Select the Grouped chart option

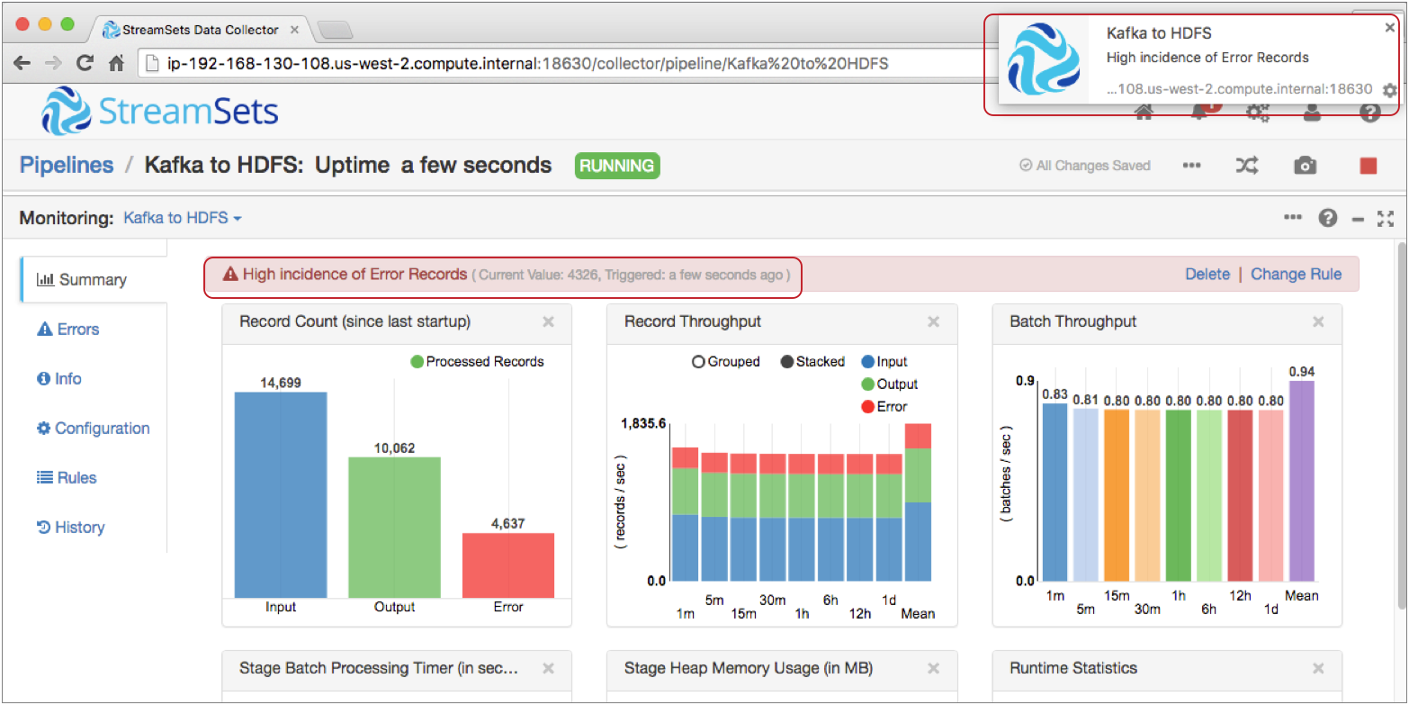[698, 362]
